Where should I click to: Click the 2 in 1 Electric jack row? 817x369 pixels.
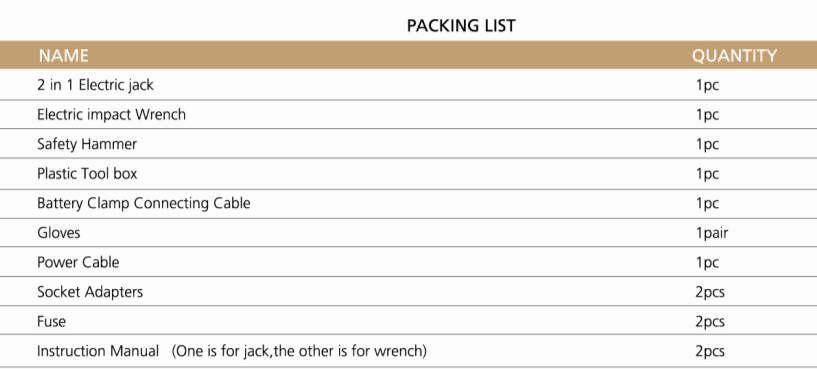[x=408, y=85]
